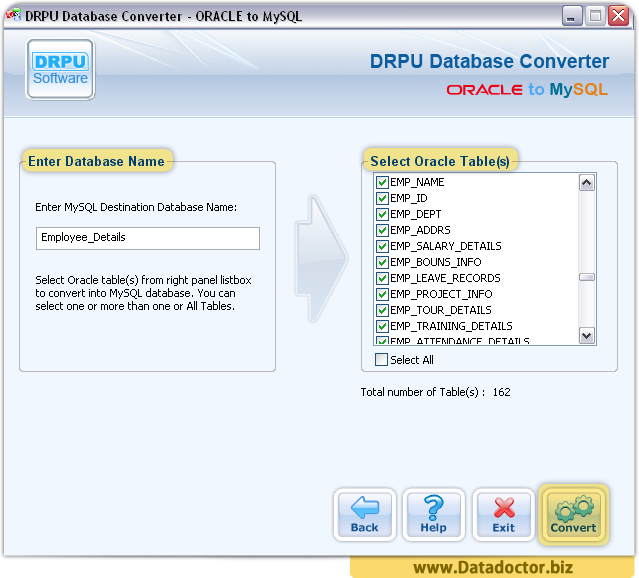This screenshot has width=639, height=578.
Task: Click the table list scrollbar thumb
Action: tap(586, 277)
